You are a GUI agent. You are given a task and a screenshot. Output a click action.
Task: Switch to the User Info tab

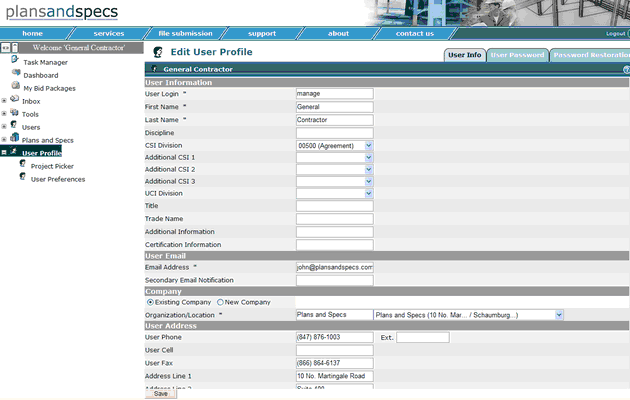pyautogui.click(x=465, y=55)
